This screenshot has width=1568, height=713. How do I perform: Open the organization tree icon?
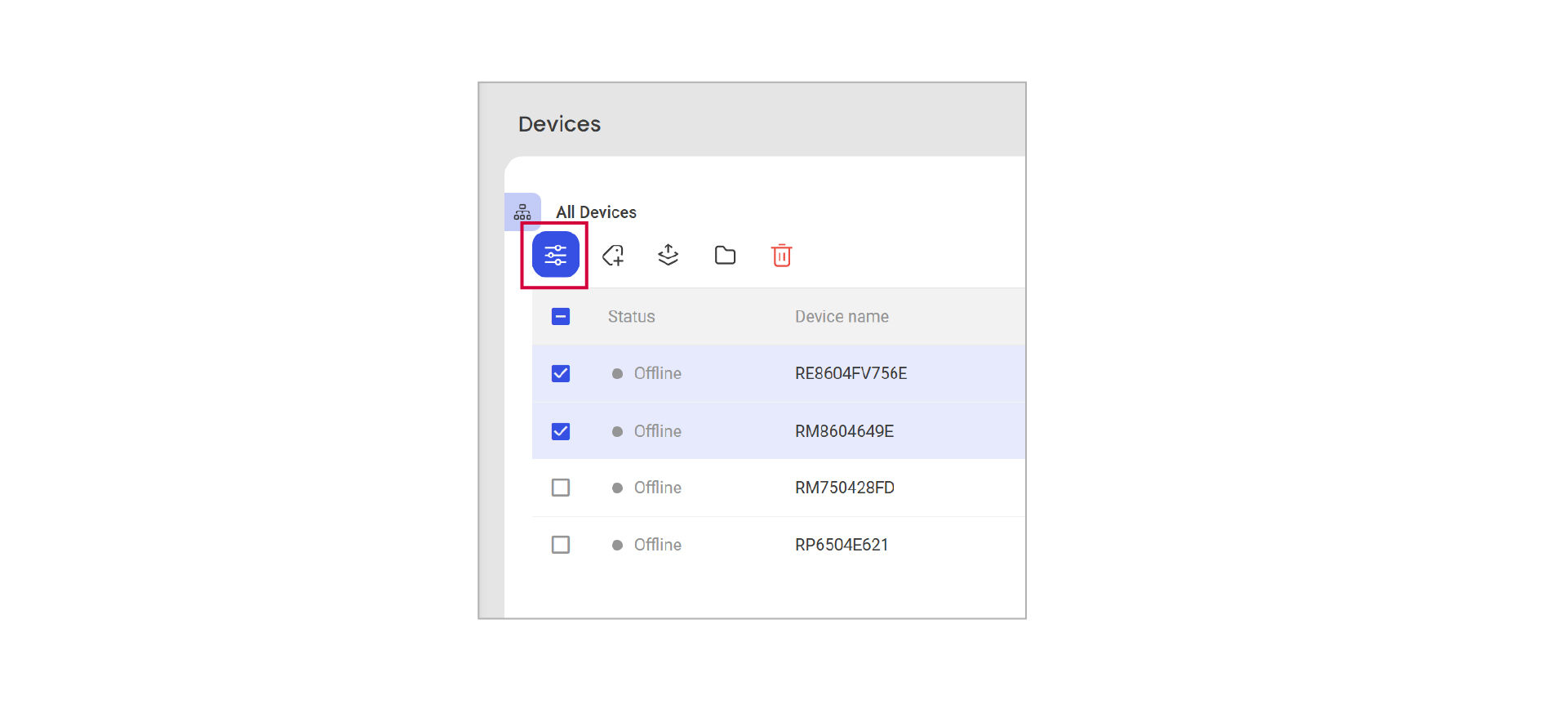tap(522, 213)
